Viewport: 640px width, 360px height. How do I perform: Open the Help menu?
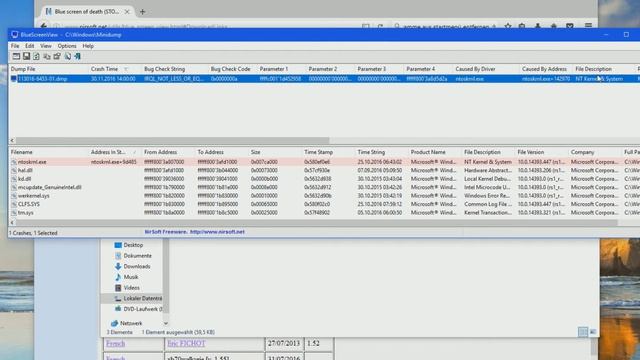88,46
